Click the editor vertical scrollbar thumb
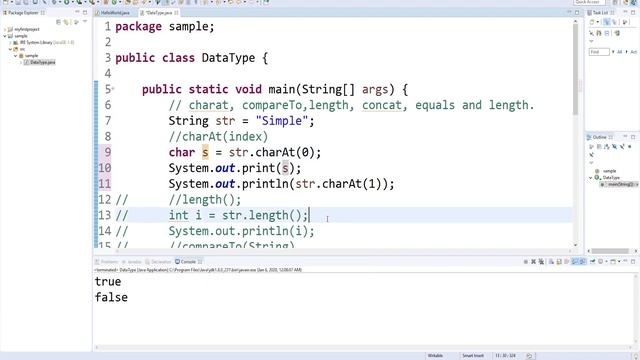 pyautogui.click(x=576, y=68)
